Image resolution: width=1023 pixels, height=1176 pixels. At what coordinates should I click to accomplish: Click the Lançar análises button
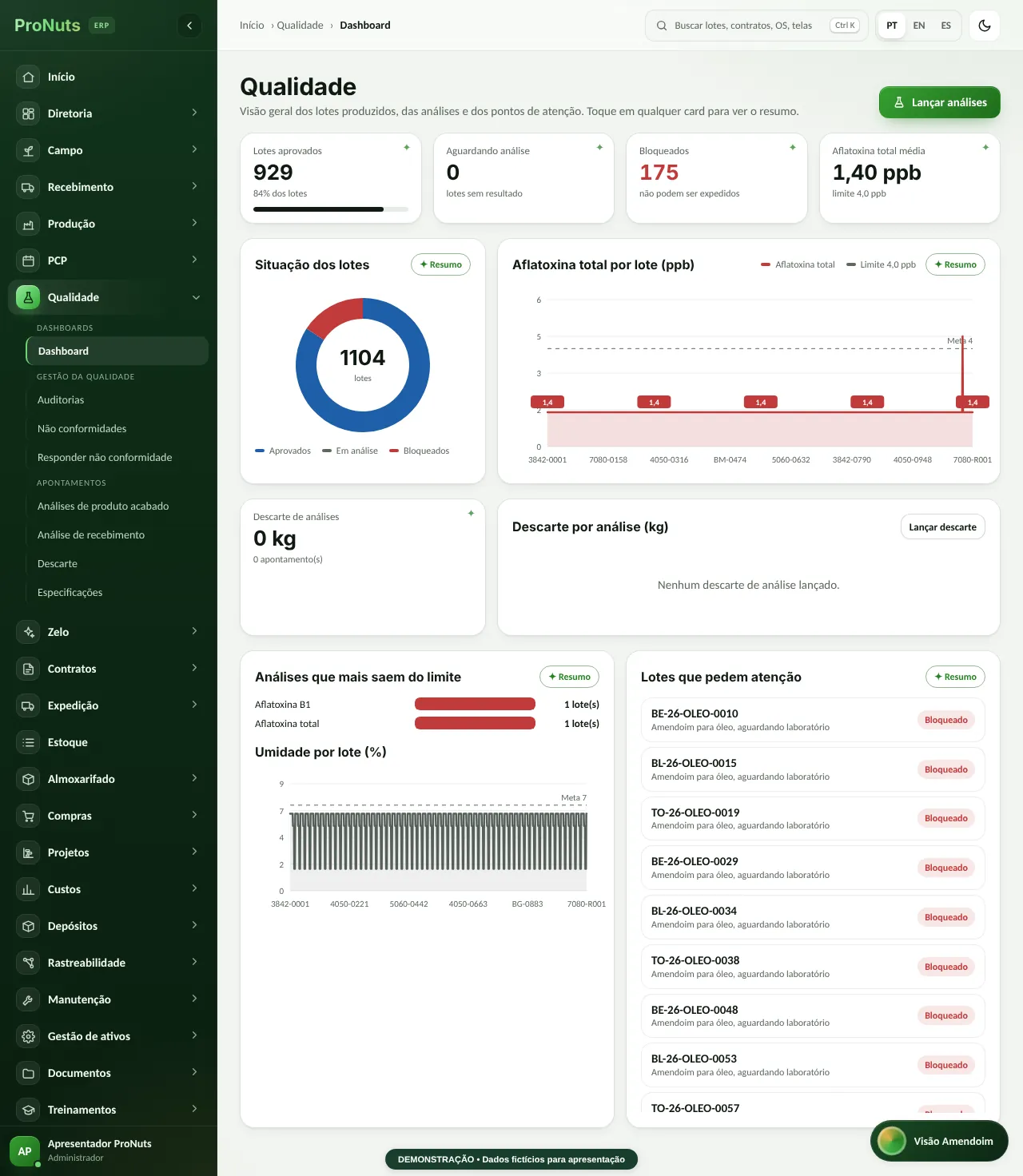click(x=940, y=102)
